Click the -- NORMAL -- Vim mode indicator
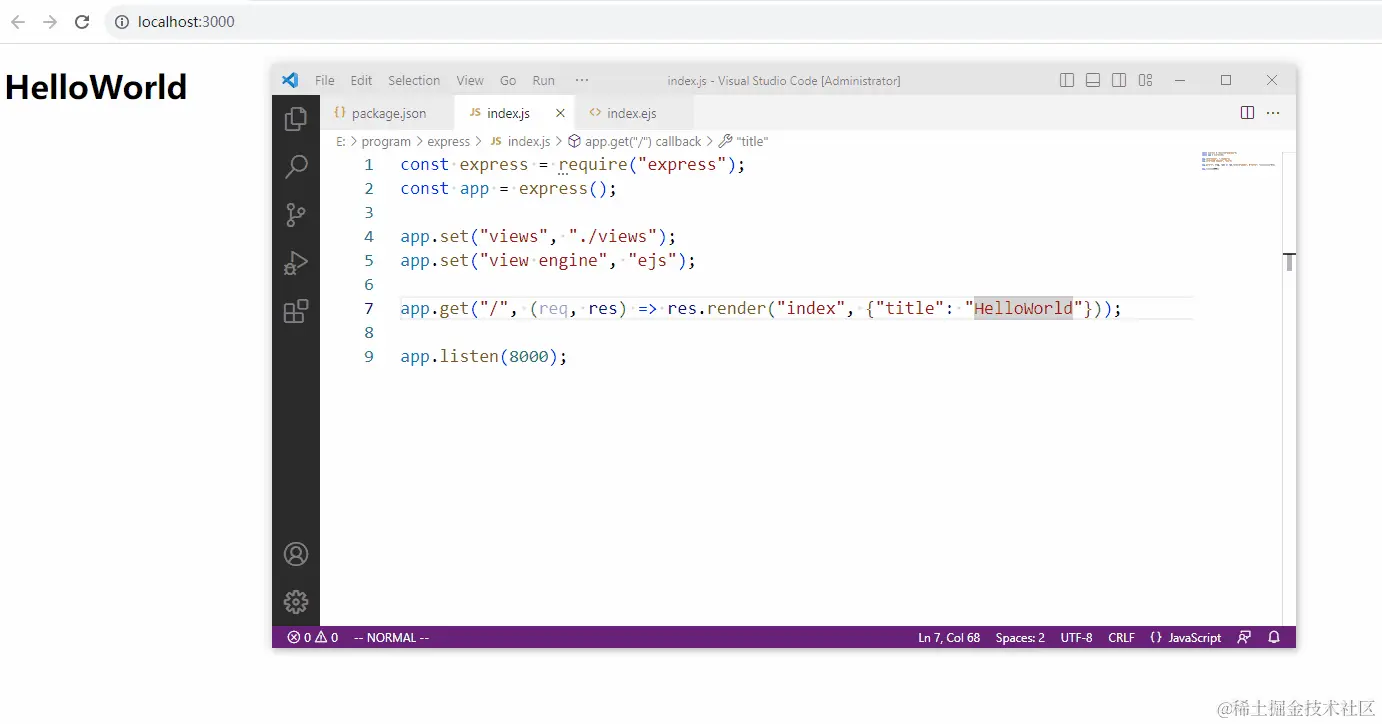Screen dimensions: 1382x724 391,637
